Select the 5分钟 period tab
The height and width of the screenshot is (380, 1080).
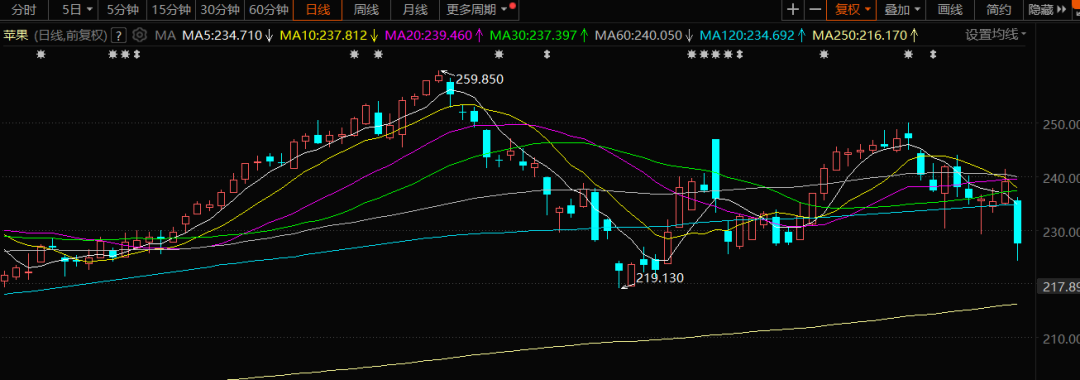tap(122, 10)
